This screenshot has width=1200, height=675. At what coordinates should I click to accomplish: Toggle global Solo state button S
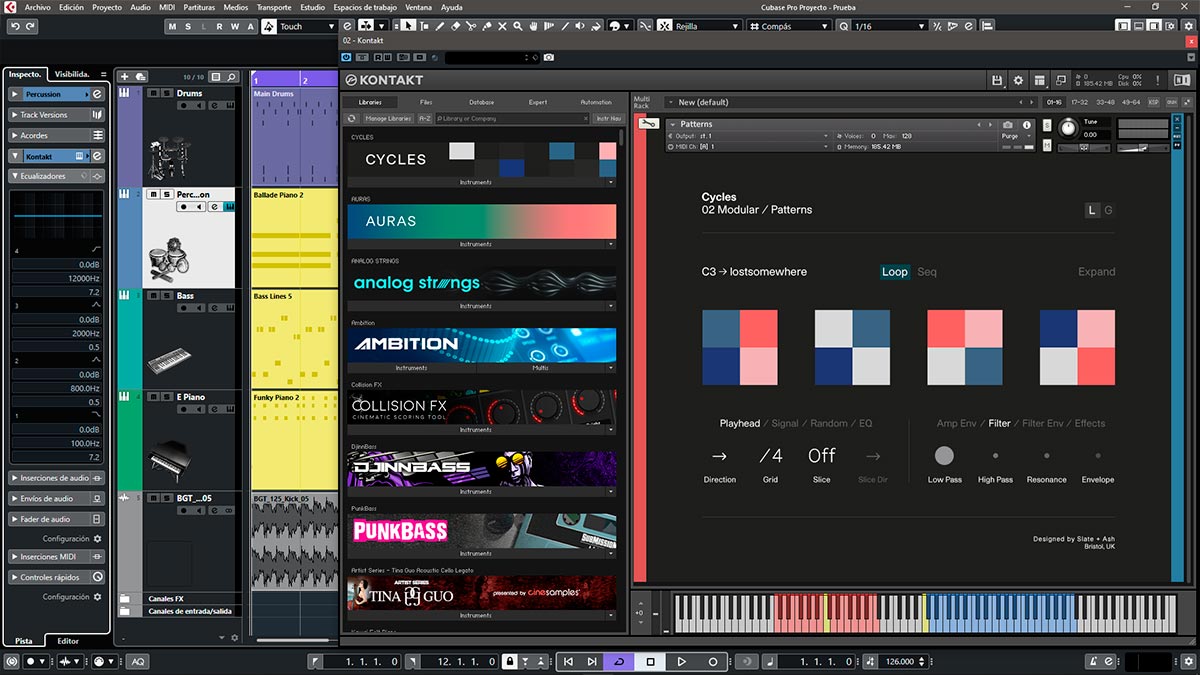click(186, 27)
